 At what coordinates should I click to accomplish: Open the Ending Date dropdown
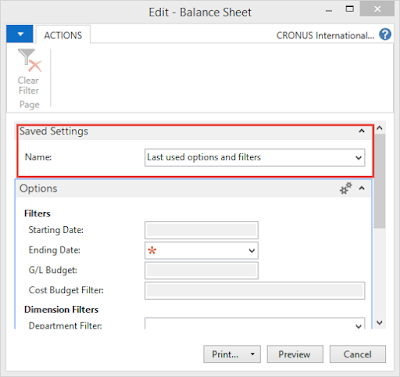(x=252, y=250)
